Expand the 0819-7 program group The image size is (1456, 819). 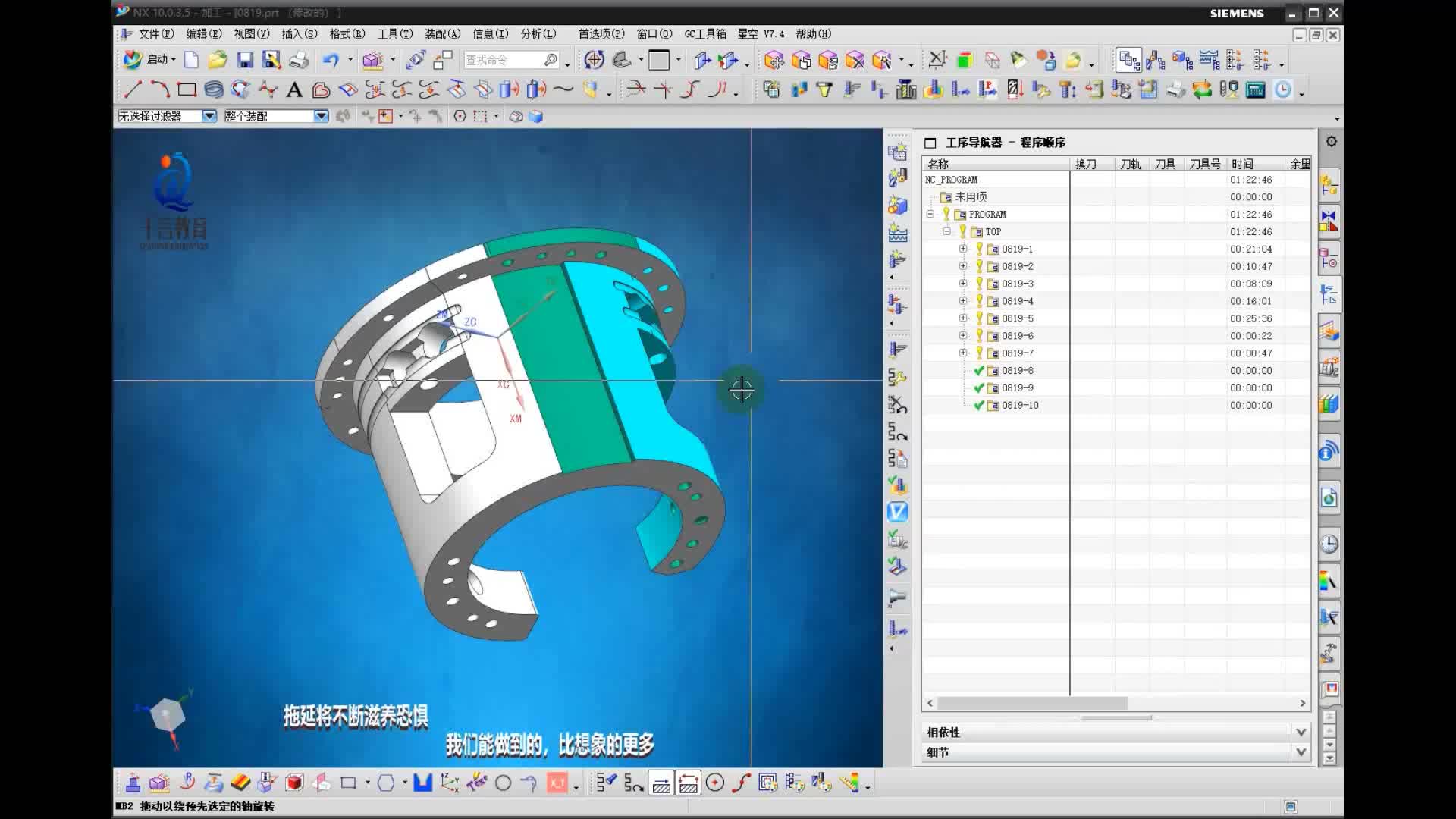[x=962, y=353]
